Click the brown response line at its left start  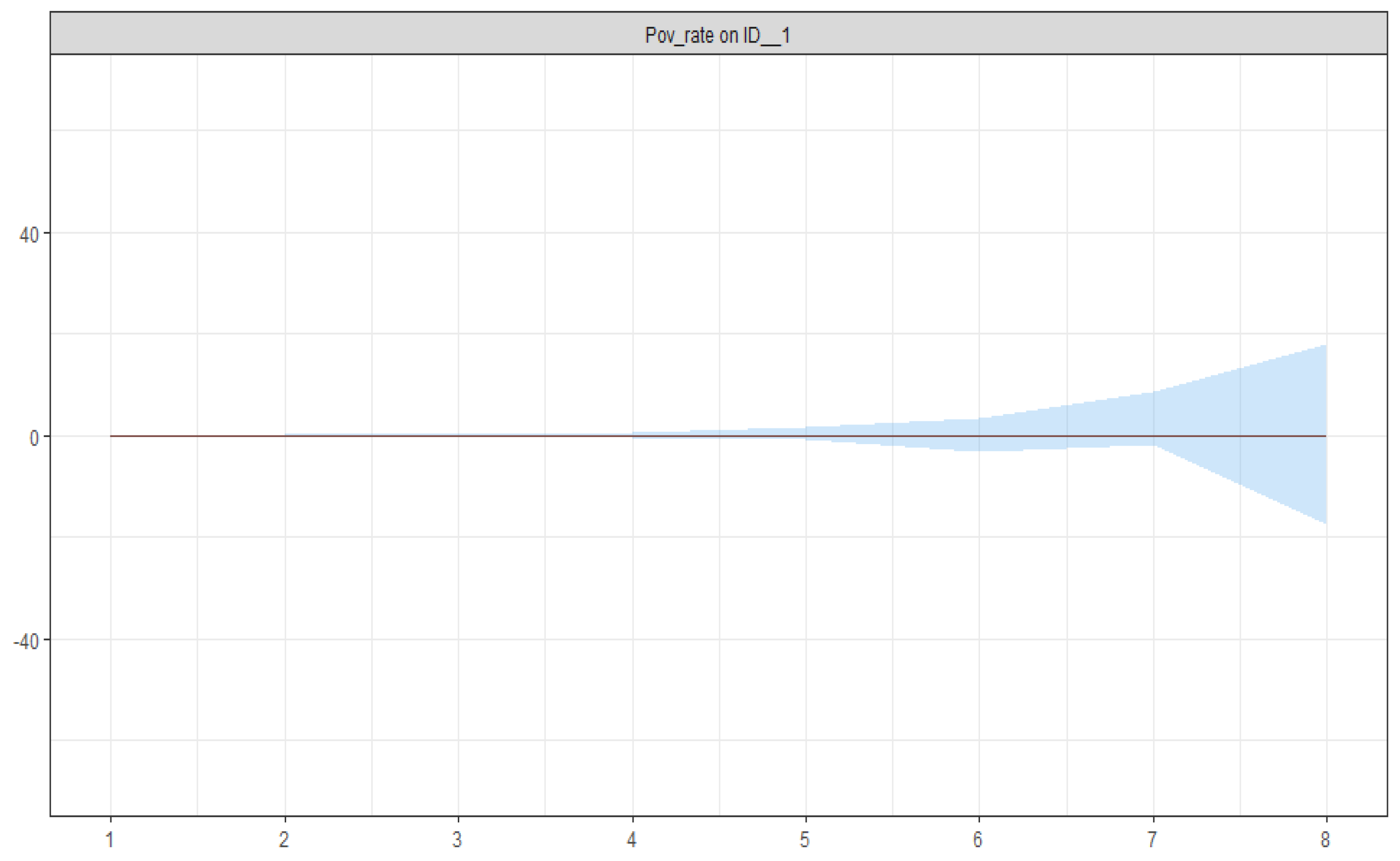[112, 436]
